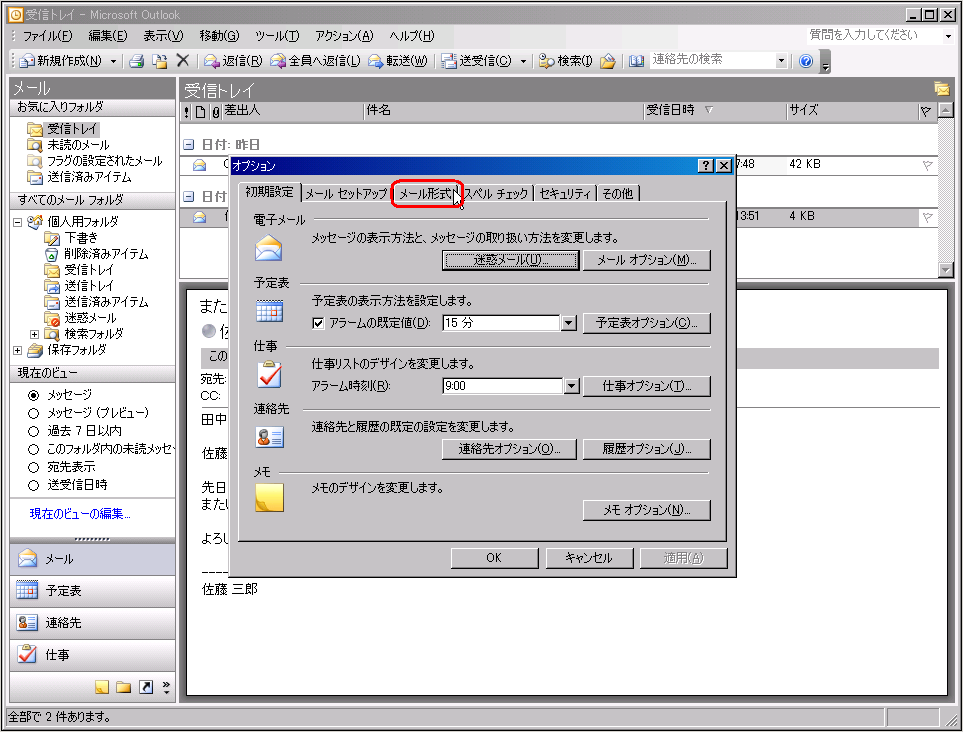Viewport: 963px width, 732px height.
Task: Switch to 予定表 navigation pane button
Action: pos(92,591)
